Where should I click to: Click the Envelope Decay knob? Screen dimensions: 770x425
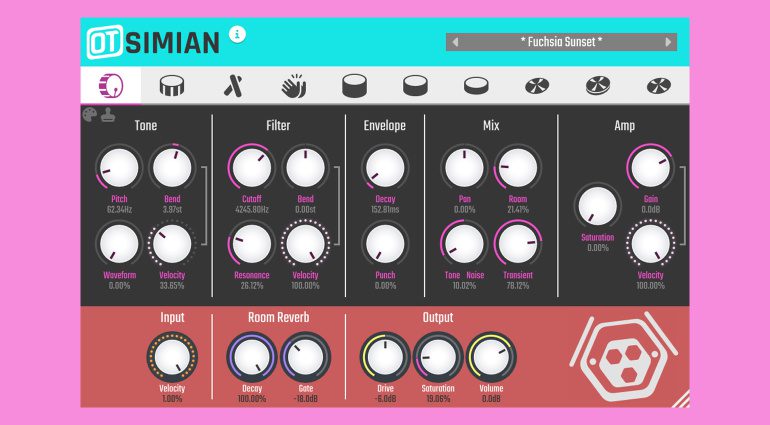coord(384,167)
